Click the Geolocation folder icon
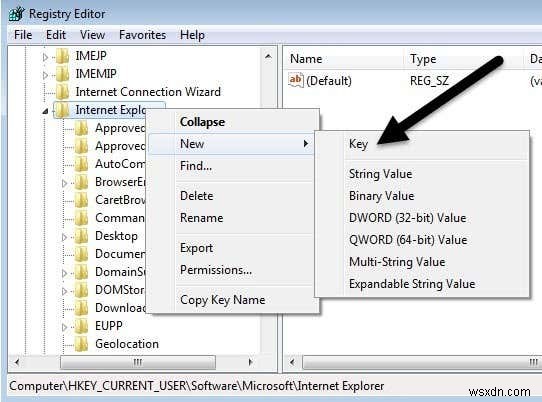Screen dimensions: 542x402 coord(82,344)
